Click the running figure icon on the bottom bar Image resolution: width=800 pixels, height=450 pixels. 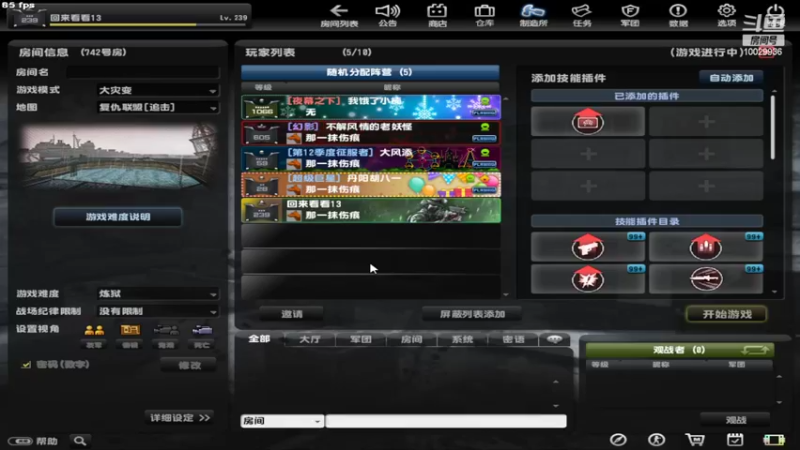click(x=657, y=440)
